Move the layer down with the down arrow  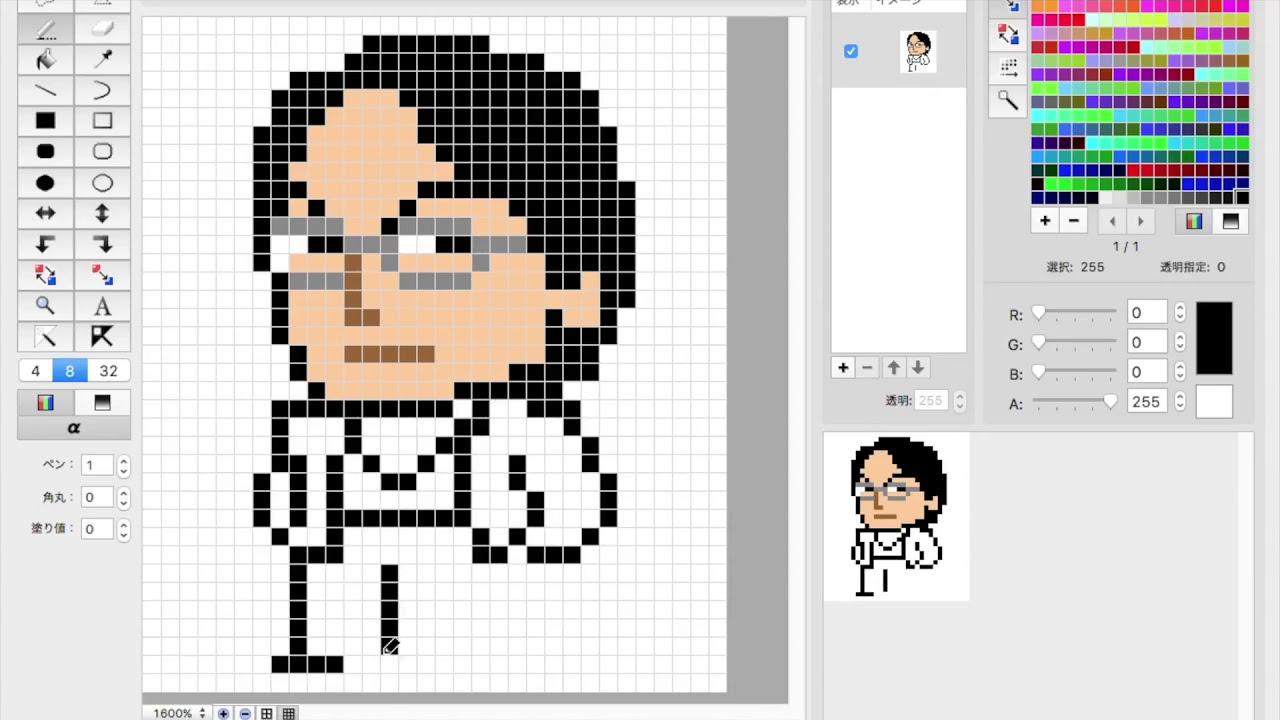(x=918, y=368)
